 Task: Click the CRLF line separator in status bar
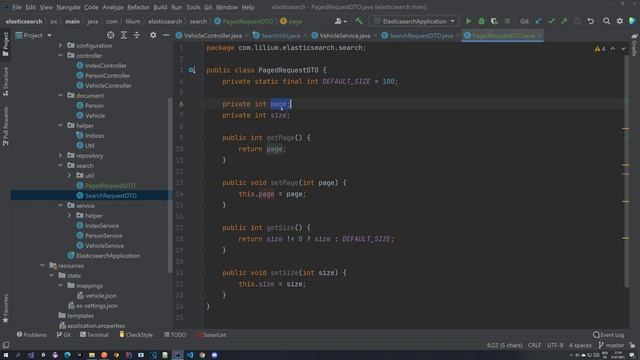534,345
